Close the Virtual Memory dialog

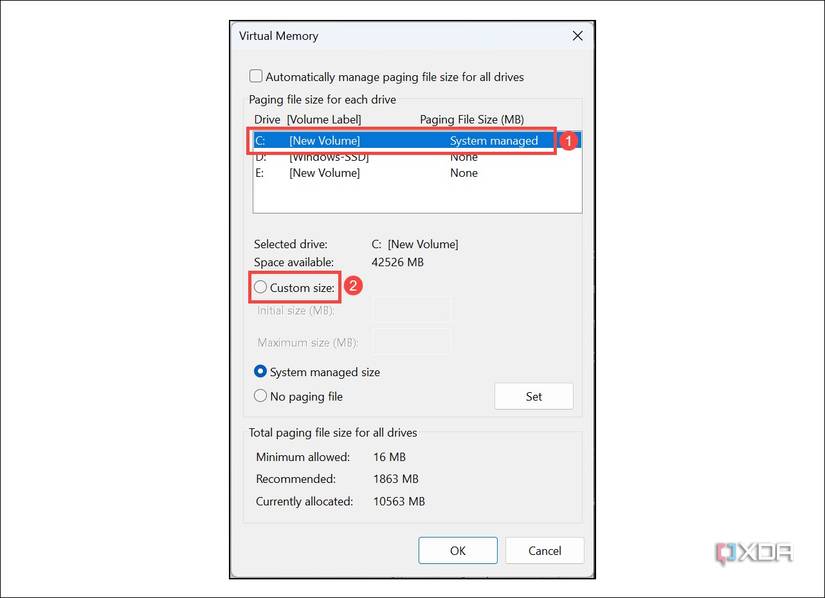(577, 35)
